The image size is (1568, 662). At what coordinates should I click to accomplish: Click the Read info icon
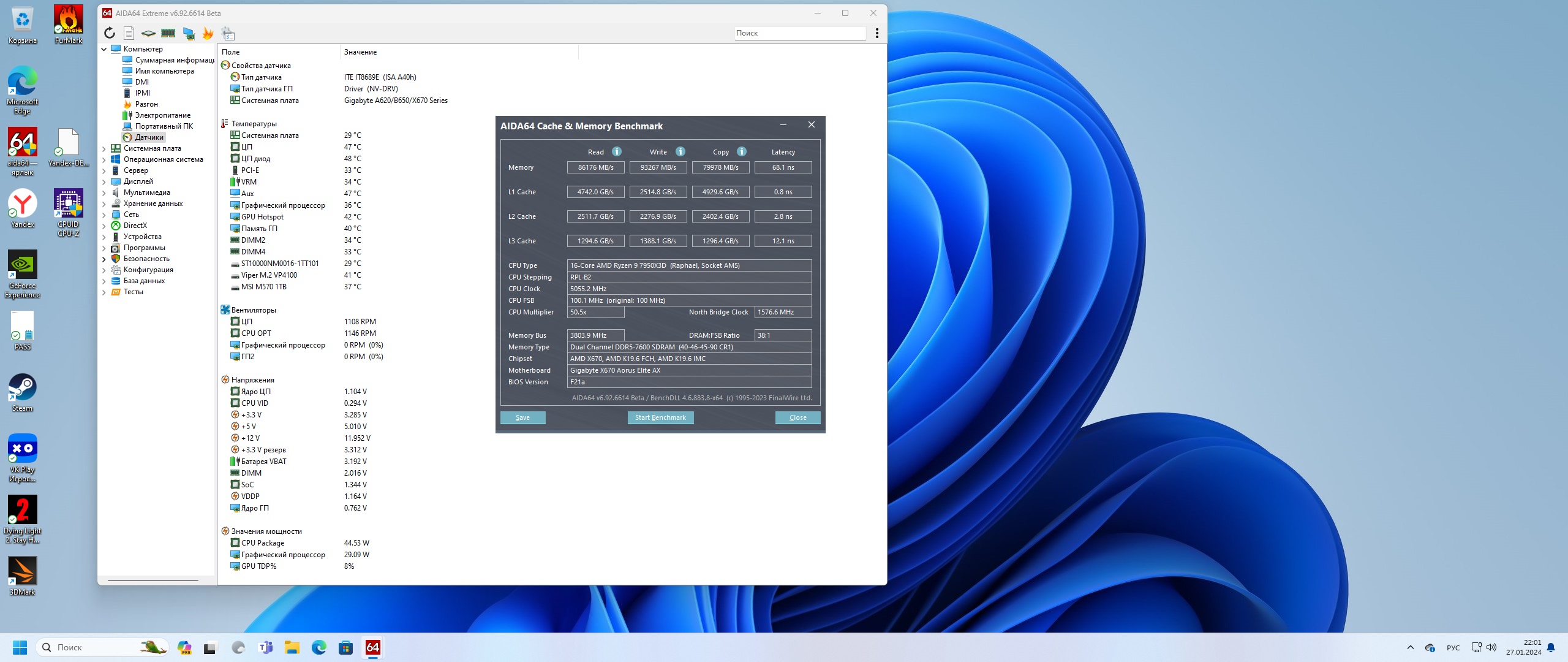click(x=617, y=151)
